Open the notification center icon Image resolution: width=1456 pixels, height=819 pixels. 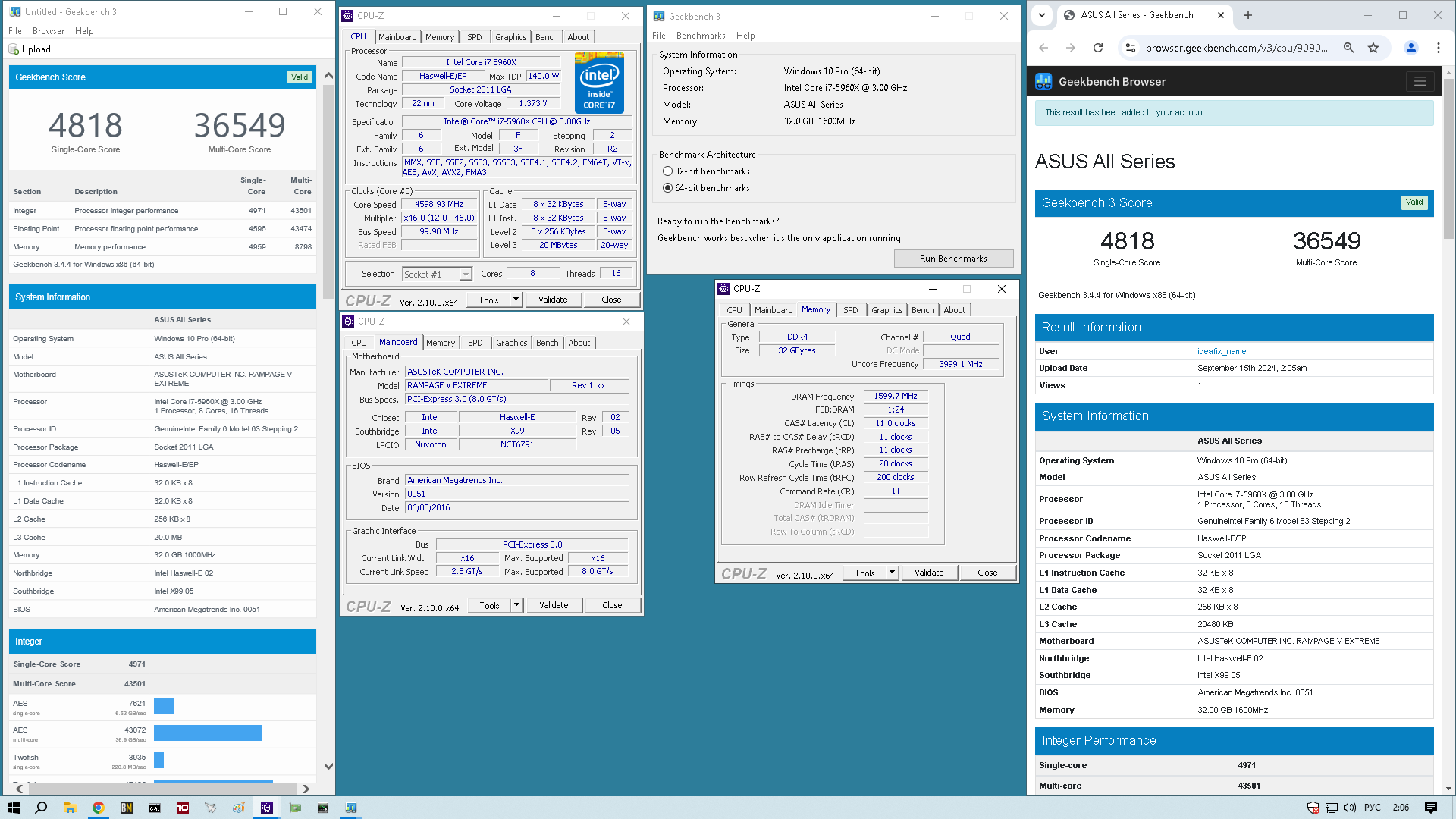(1431, 808)
